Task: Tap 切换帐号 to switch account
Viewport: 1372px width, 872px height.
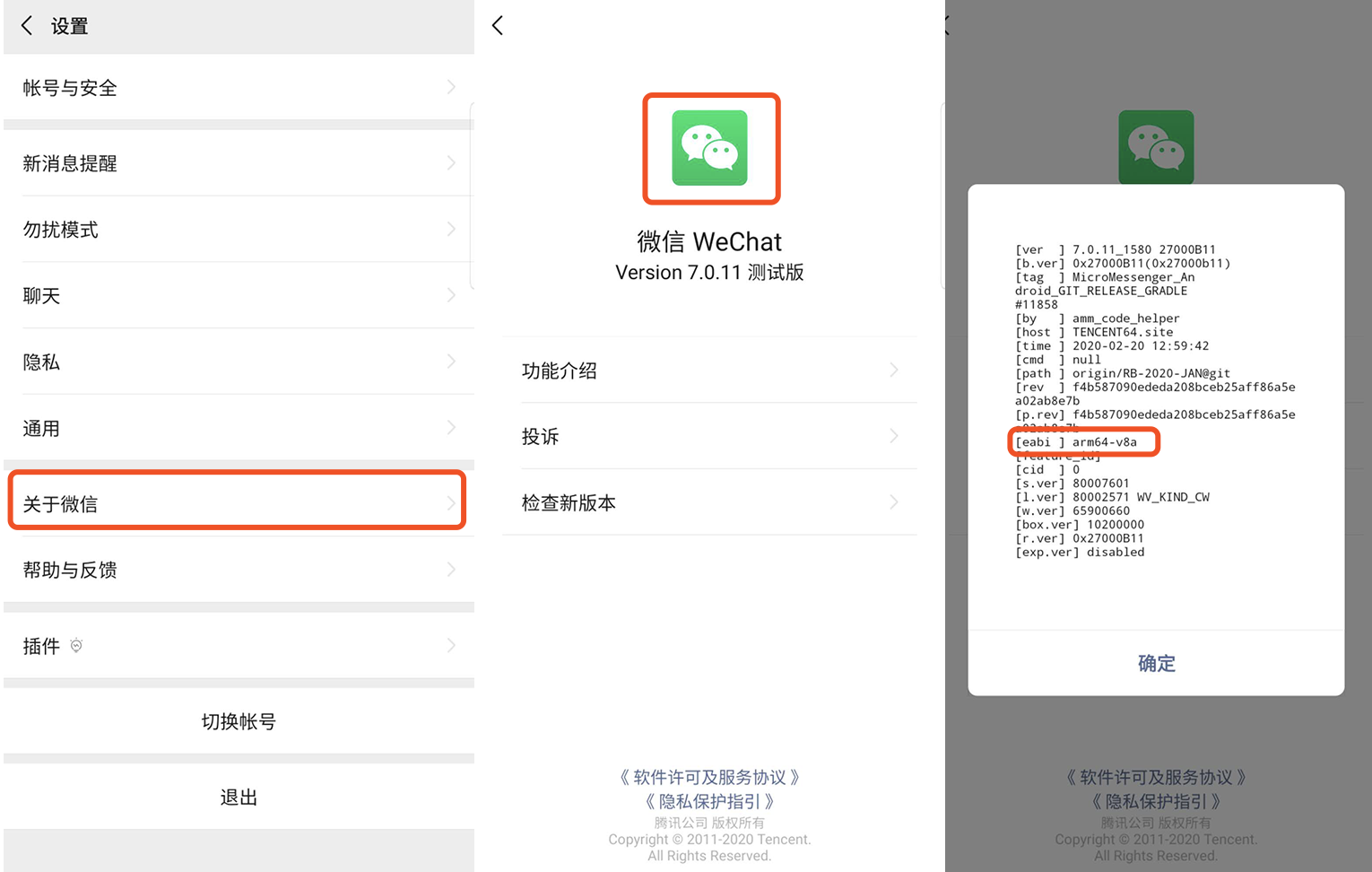Action: 239,721
